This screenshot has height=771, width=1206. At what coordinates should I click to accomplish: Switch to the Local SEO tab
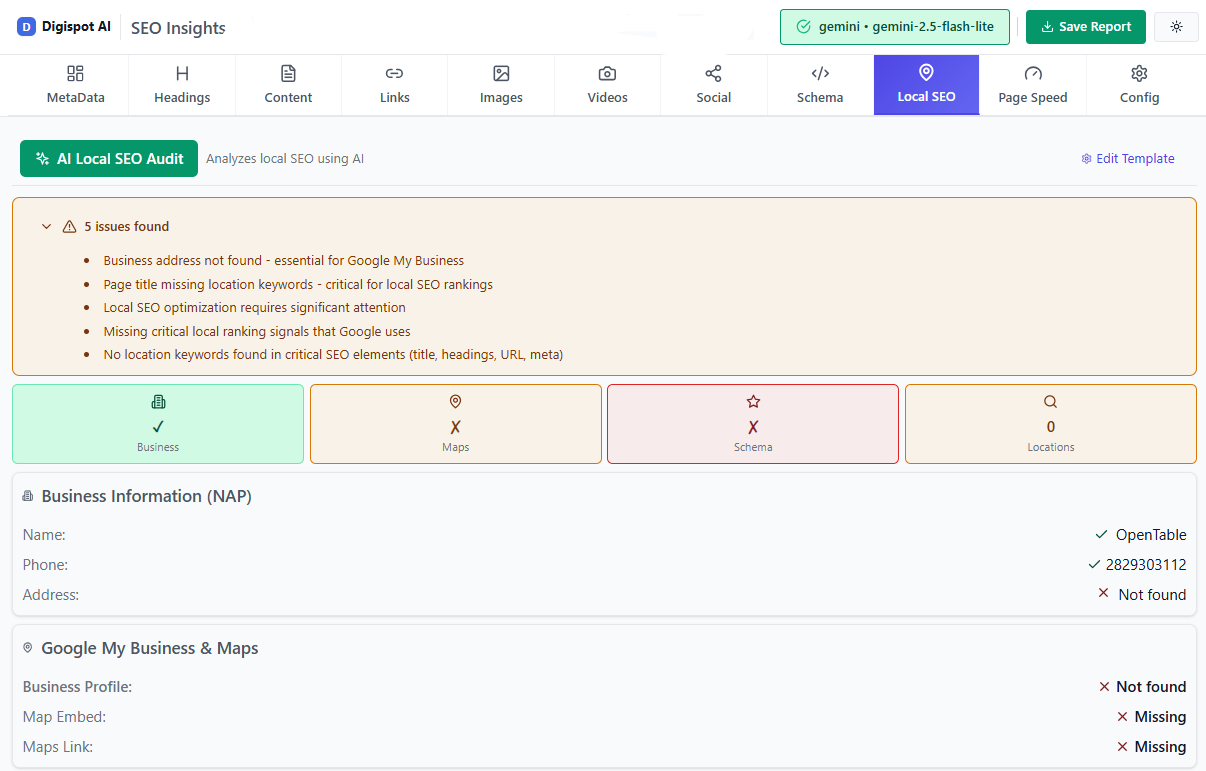926,84
